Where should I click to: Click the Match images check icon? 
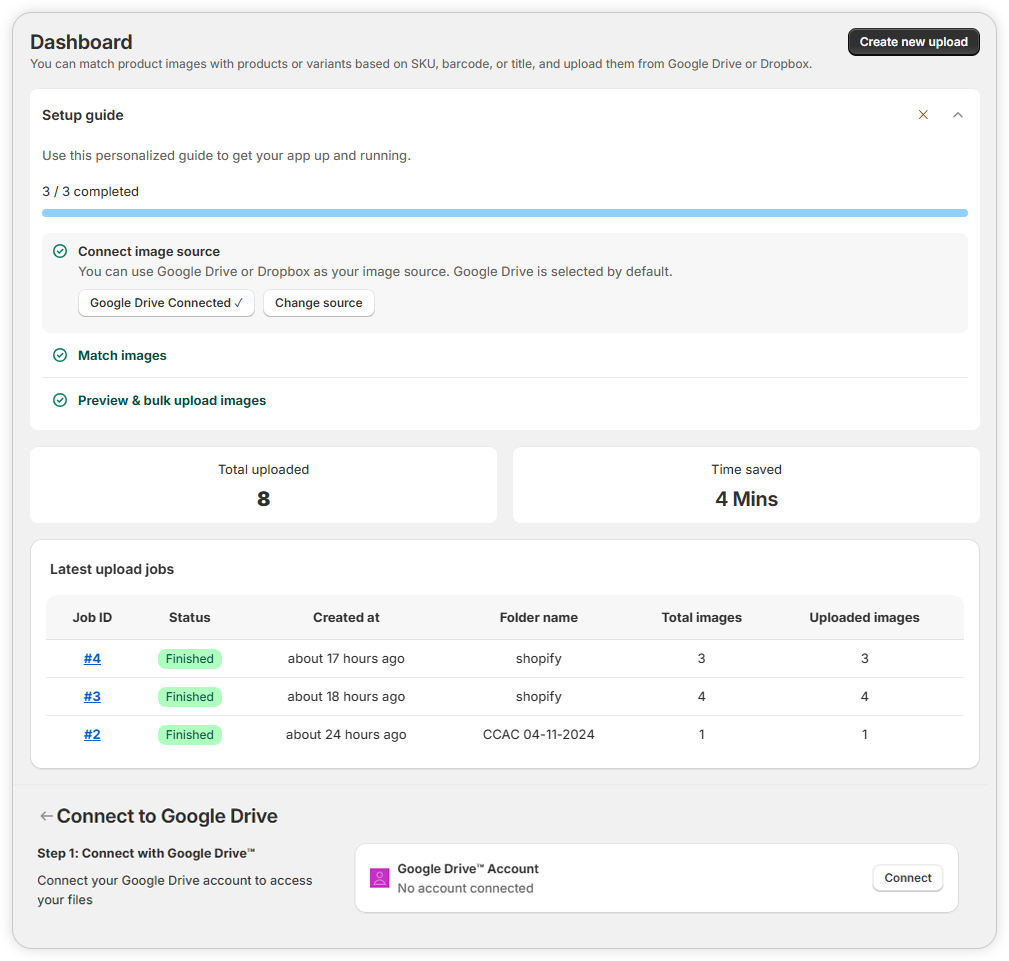pos(60,356)
